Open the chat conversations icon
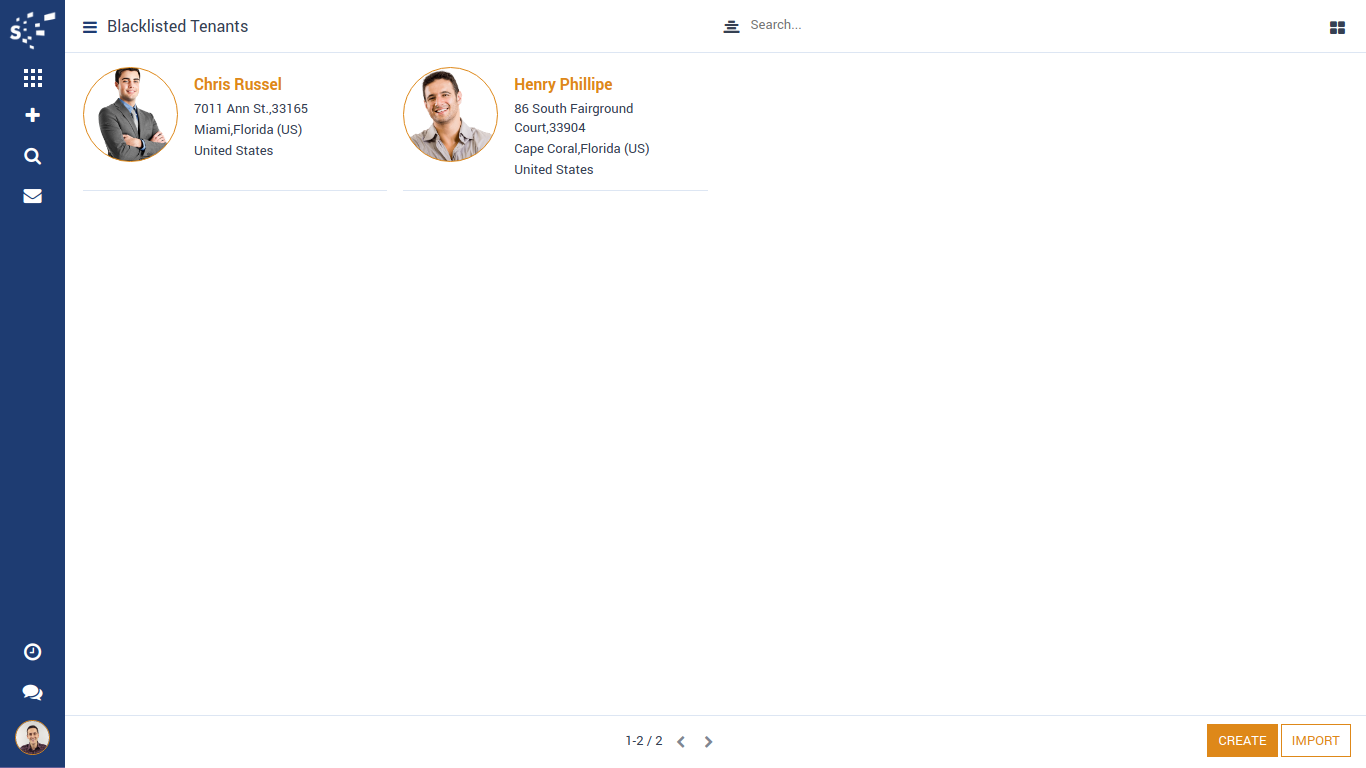 [32, 693]
